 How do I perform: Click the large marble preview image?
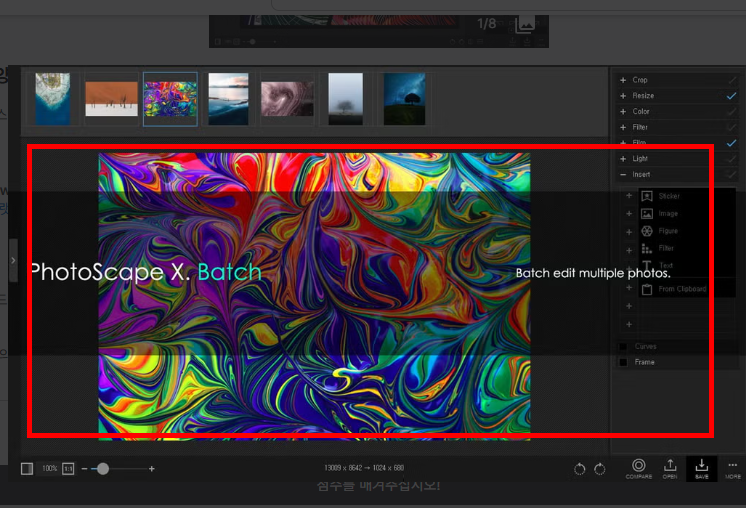[x=314, y=296]
